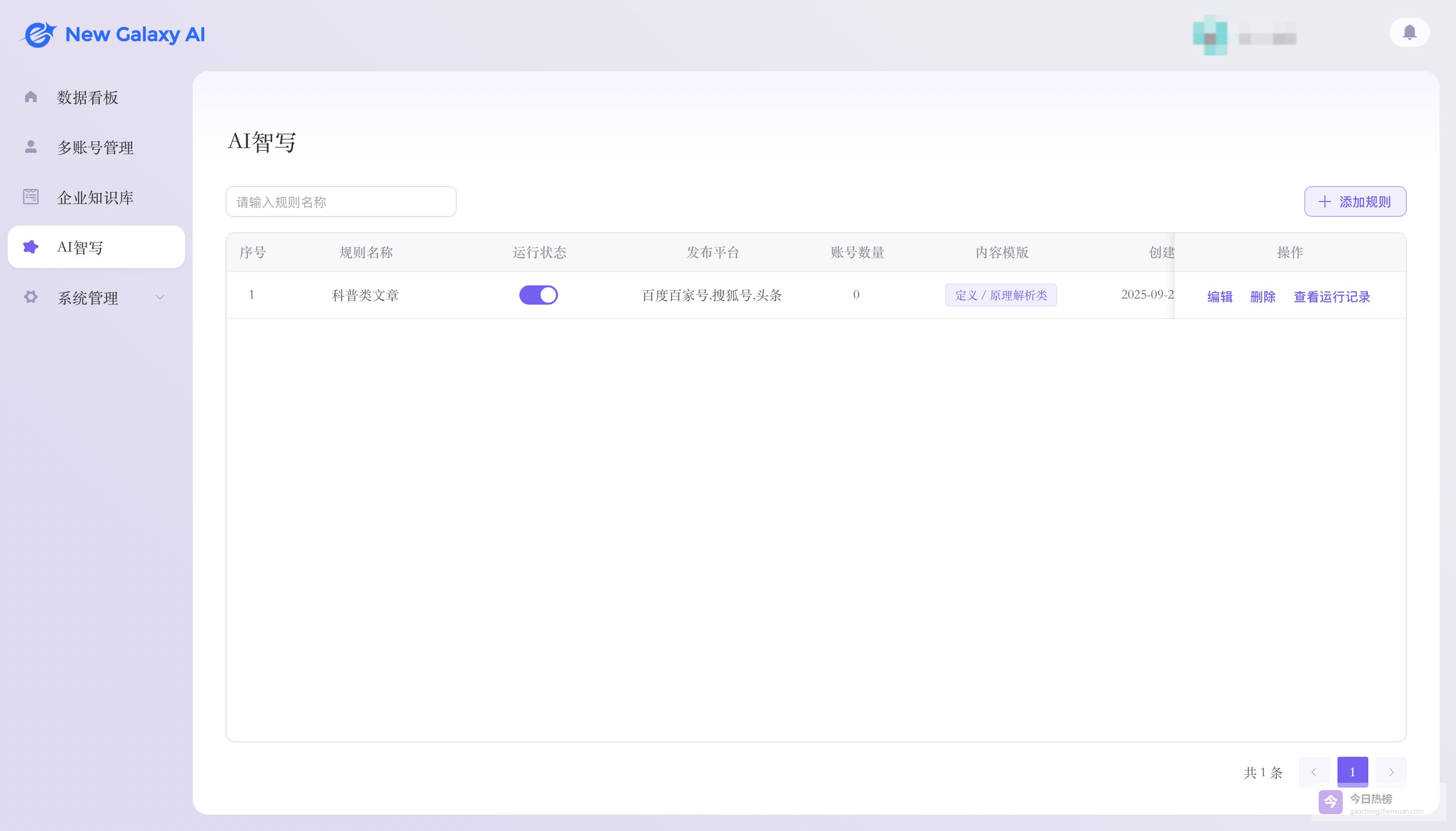Go to previous page arrow

pos(1314,772)
